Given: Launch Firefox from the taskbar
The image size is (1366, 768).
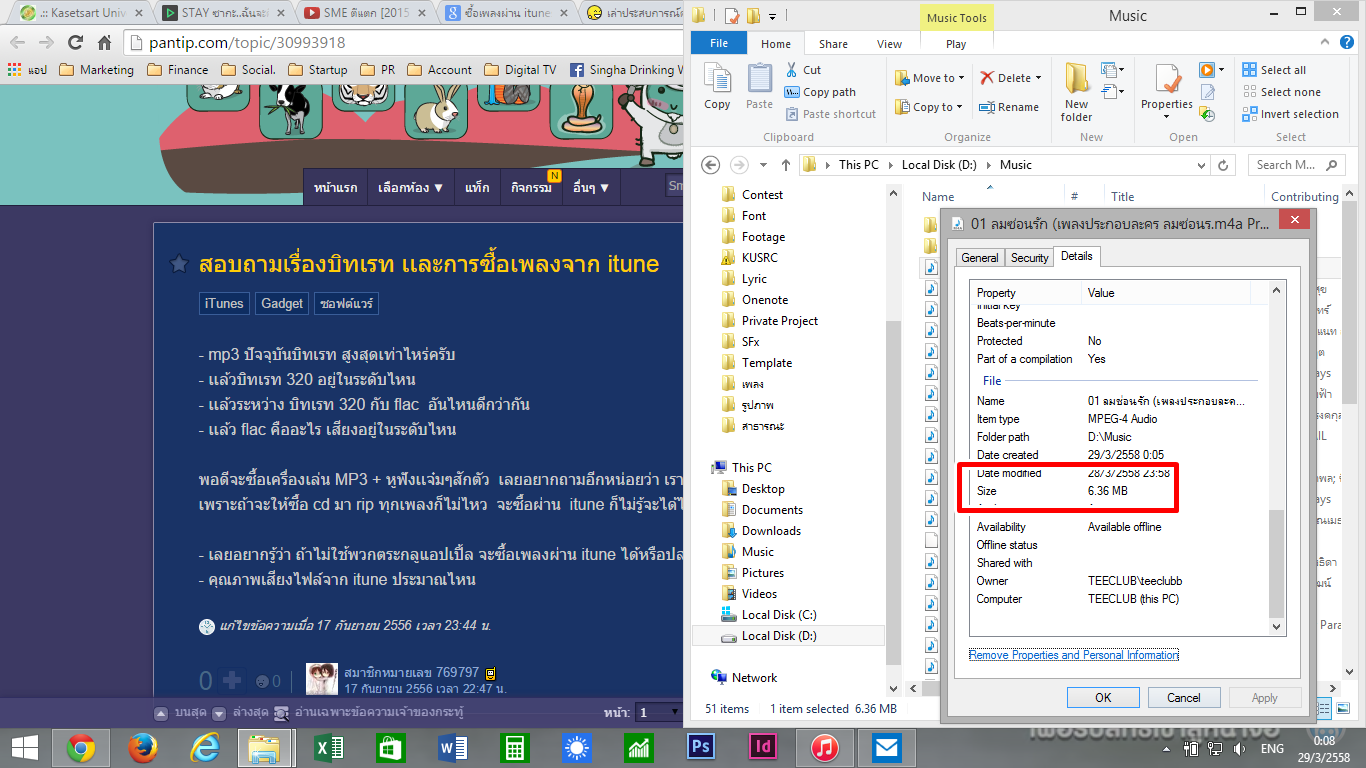Looking at the screenshot, I should coord(143,747).
